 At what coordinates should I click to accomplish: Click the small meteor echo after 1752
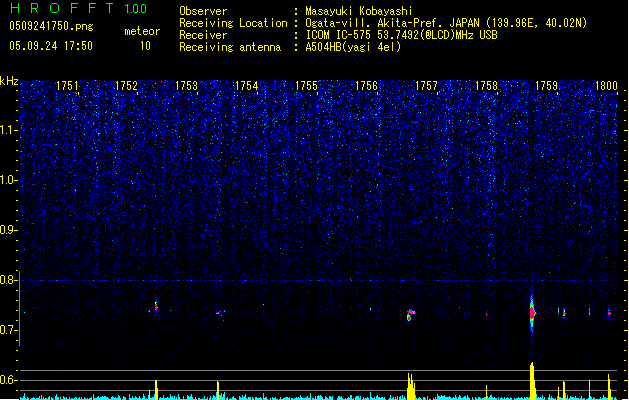click(156, 307)
